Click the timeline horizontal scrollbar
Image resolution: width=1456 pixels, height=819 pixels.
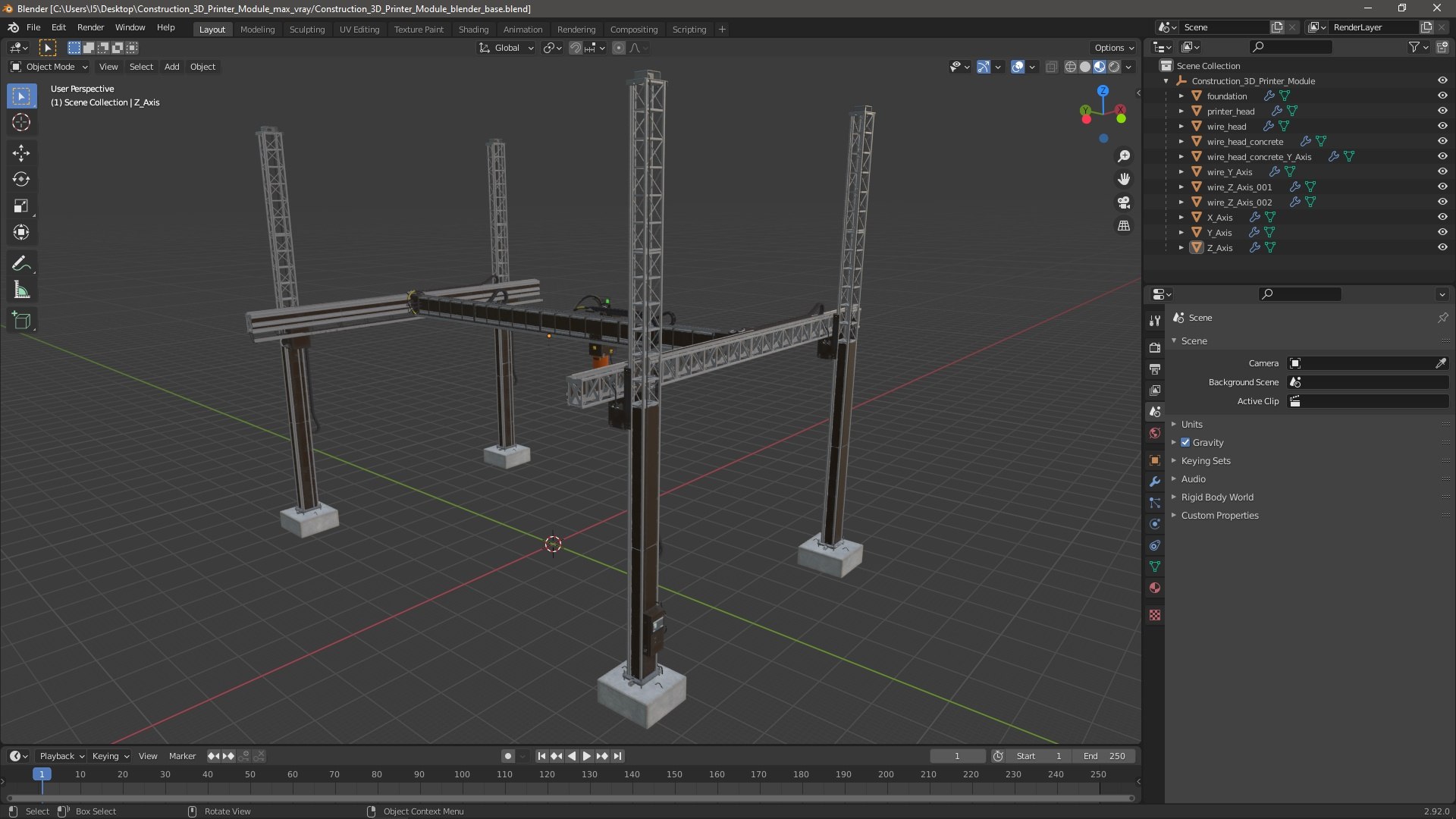click(x=570, y=798)
